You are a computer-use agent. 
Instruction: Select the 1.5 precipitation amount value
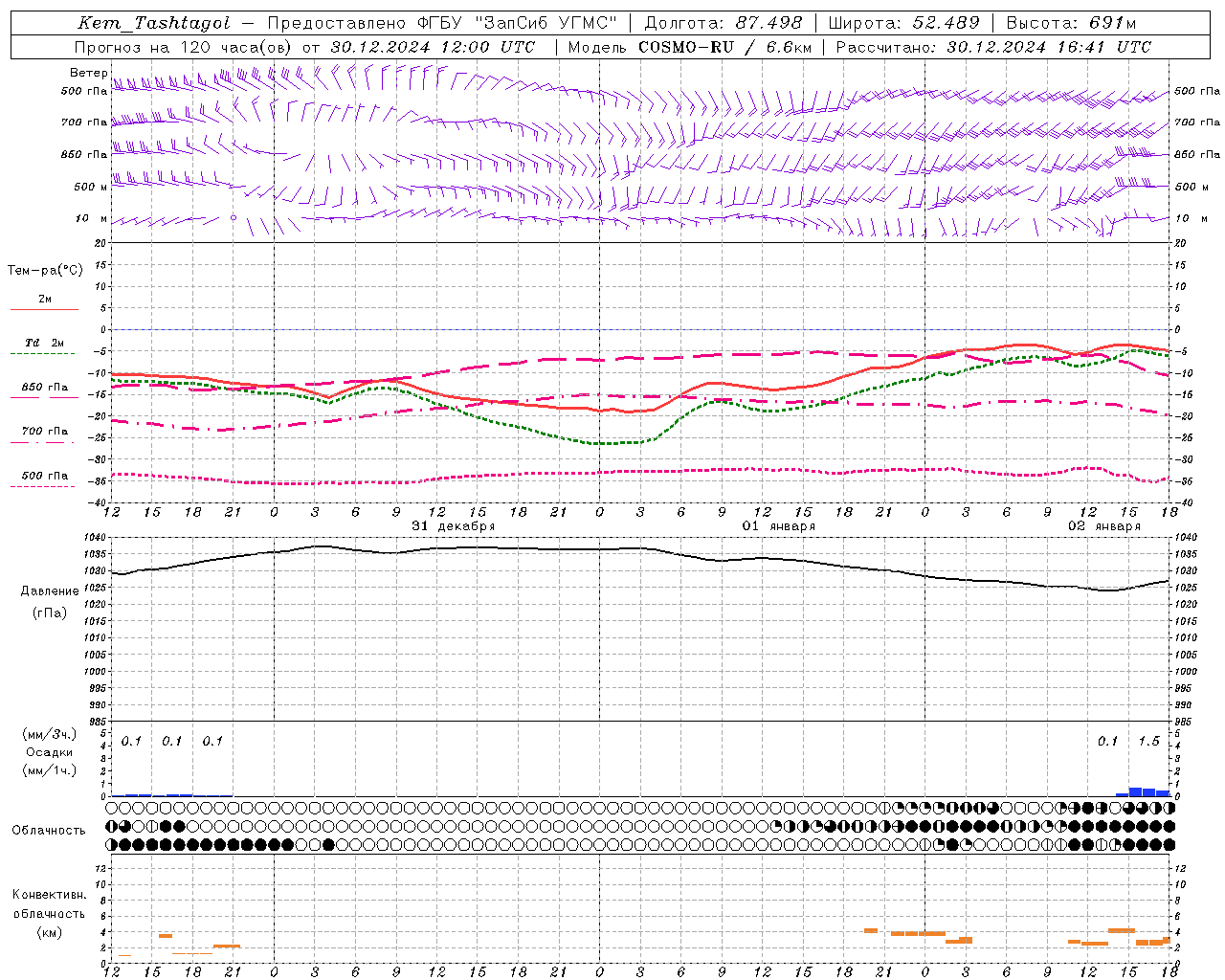(x=1148, y=742)
